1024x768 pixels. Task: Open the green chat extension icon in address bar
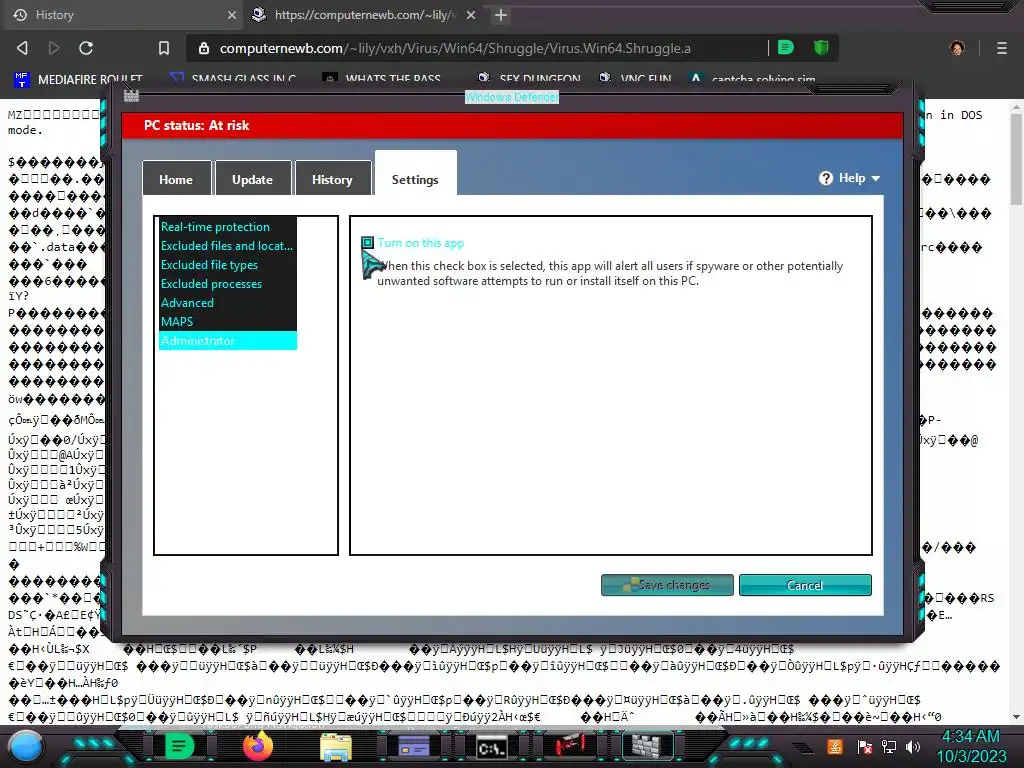click(786, 48)
